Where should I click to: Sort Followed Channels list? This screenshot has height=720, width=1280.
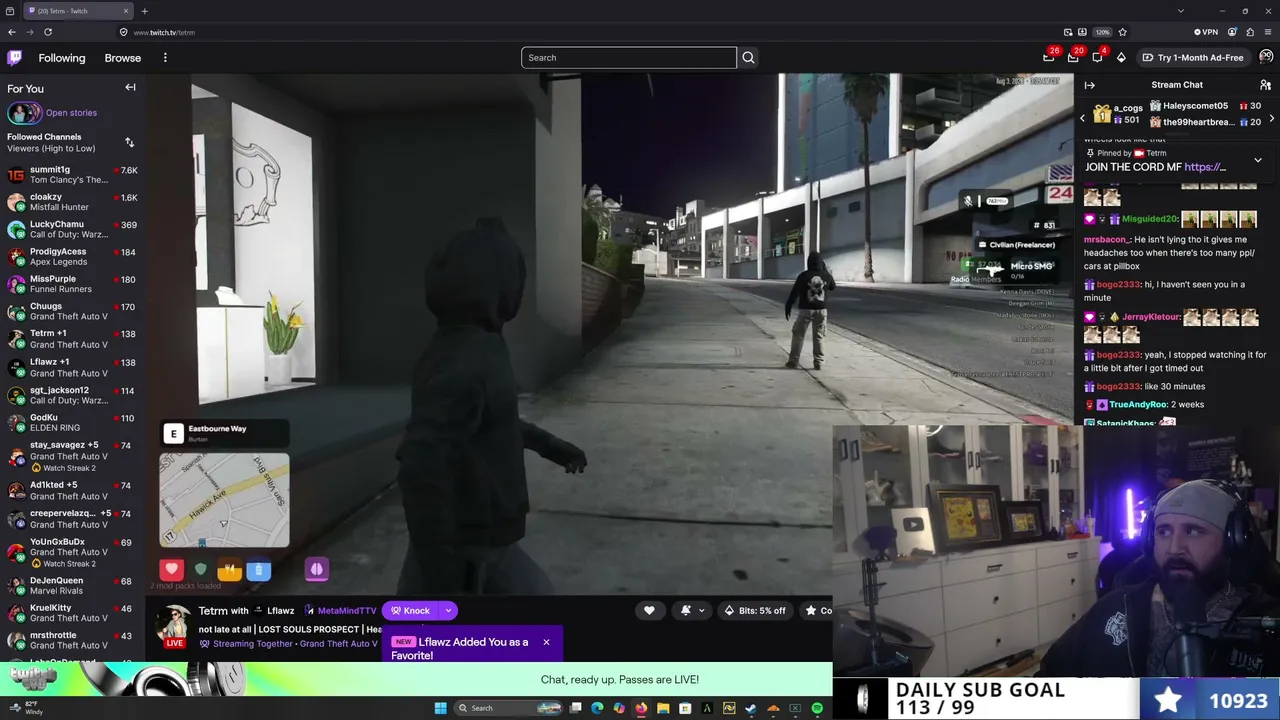129,143
